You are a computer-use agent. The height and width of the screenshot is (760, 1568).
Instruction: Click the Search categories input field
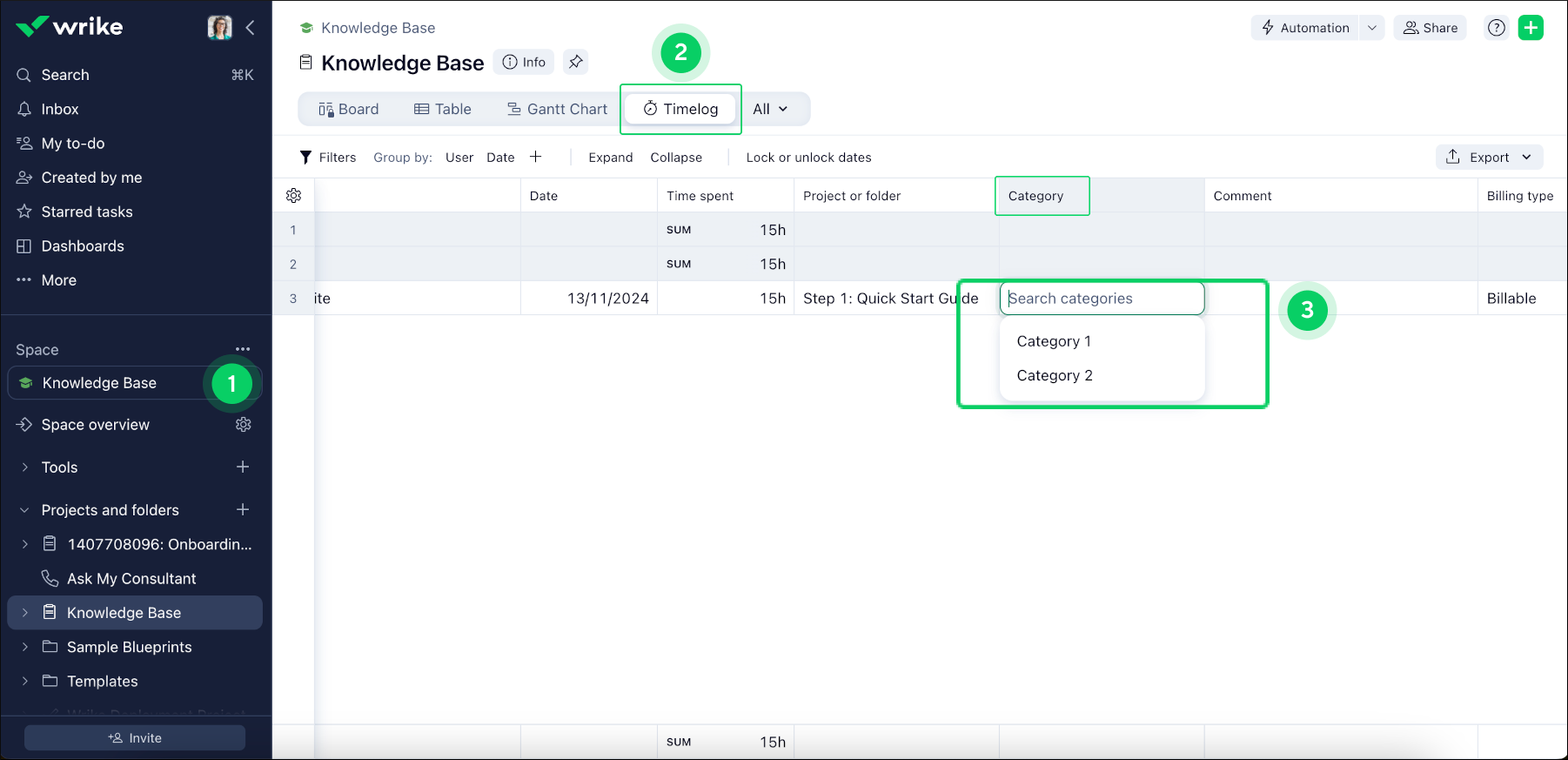pyautogui.click(x=1102, y=299)
